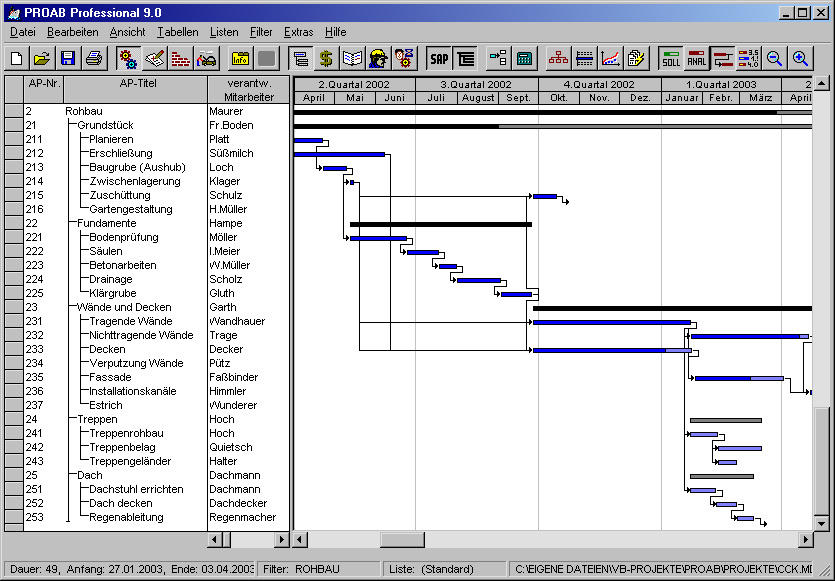Screen dimensions: 835x581
Task: Click the verantw. Mitarbeiter column header
Action: pyautogui.click(x=249, y=89)
